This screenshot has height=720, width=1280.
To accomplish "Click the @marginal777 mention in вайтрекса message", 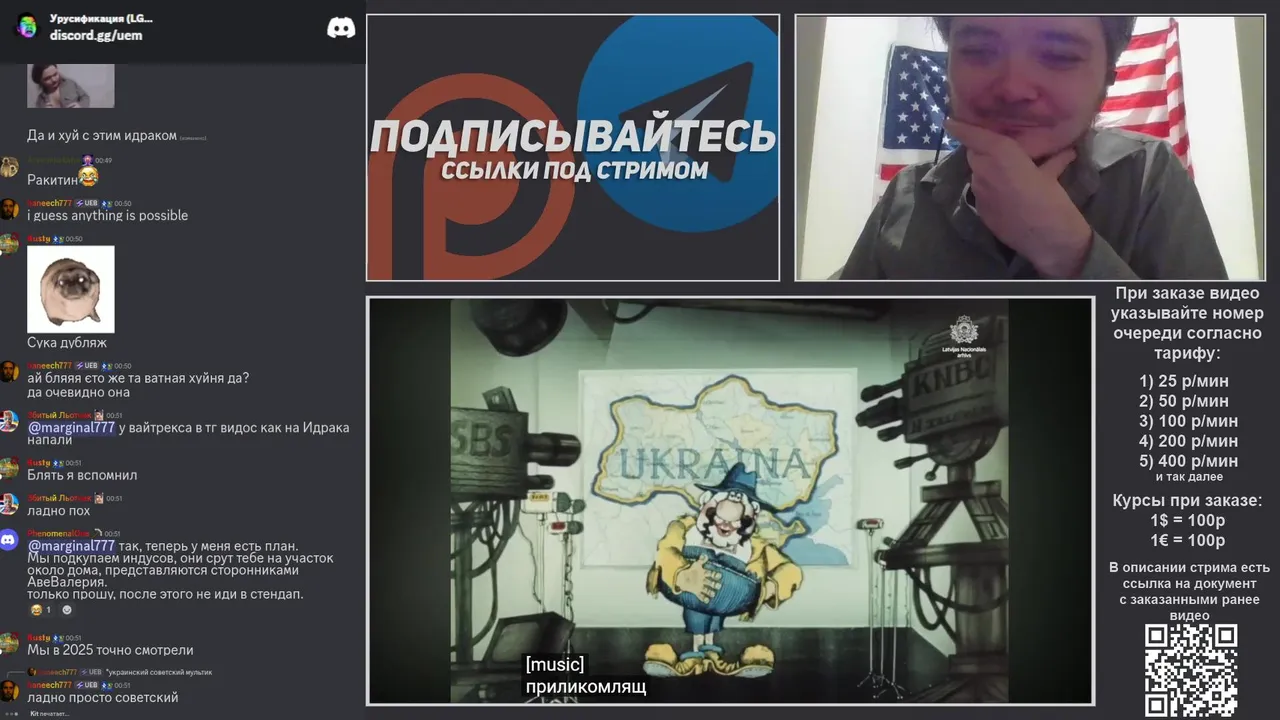I will pyautogui.click(x=71, y=427).
